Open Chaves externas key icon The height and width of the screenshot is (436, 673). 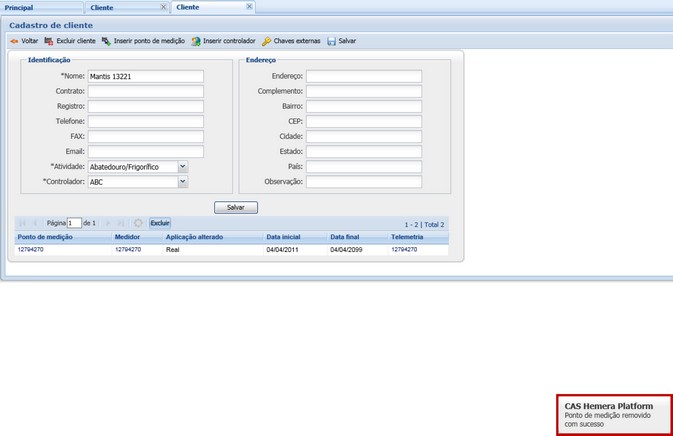pos(266,41)
